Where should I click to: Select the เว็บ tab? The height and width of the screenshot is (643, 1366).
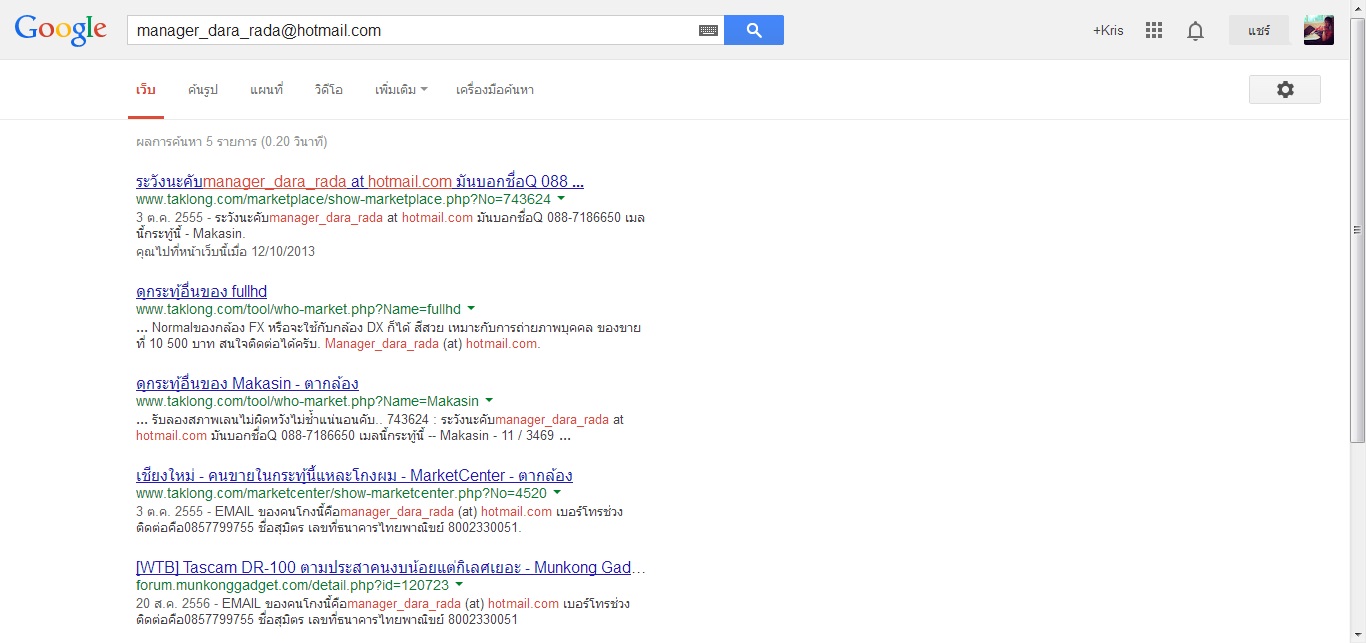pyautogui.click(x=146, y=90)
